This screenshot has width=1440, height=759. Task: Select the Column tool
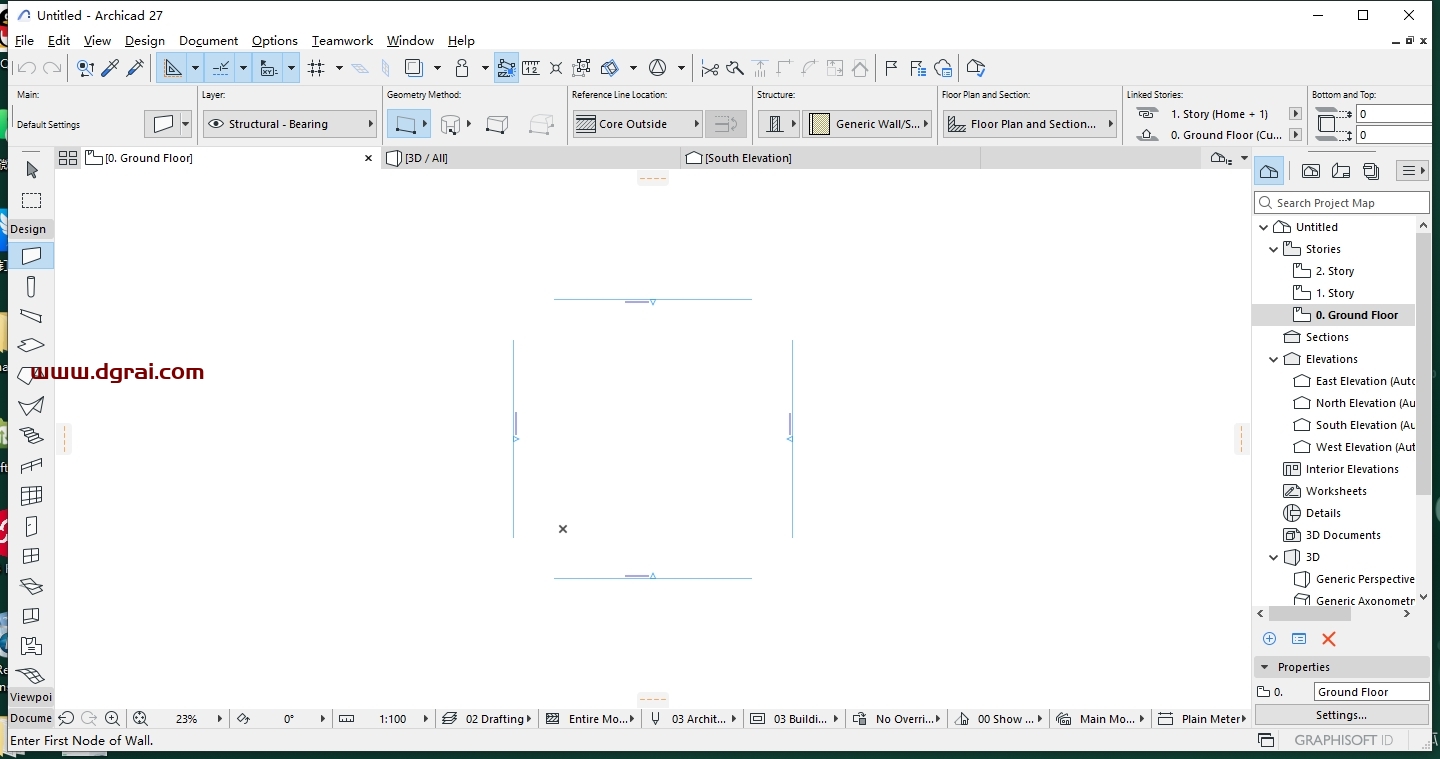coord(31,287)
